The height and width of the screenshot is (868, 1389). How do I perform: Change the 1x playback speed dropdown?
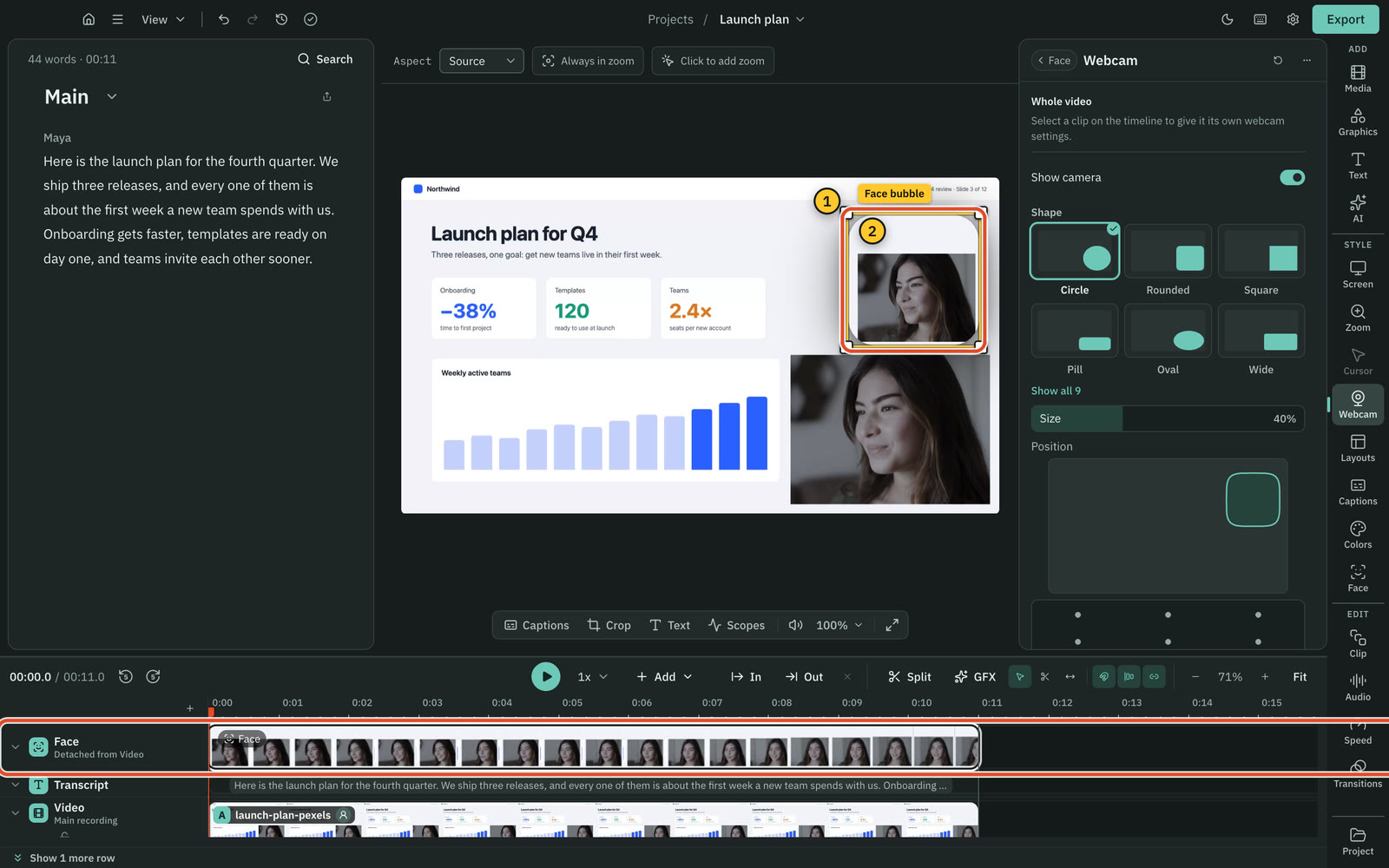click(x=593, y=677)
